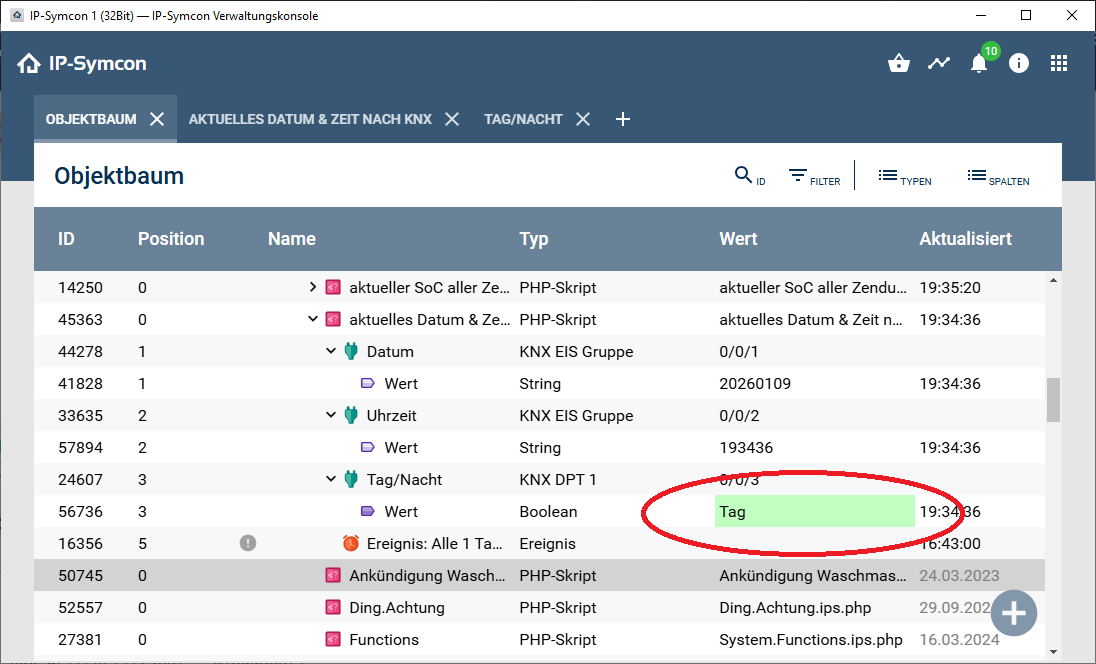Image resolution: width=1096 pixels, height=664 pixels.
Task: Switch to the Tag/Nacht tab
Action: [x=523, y=119]
